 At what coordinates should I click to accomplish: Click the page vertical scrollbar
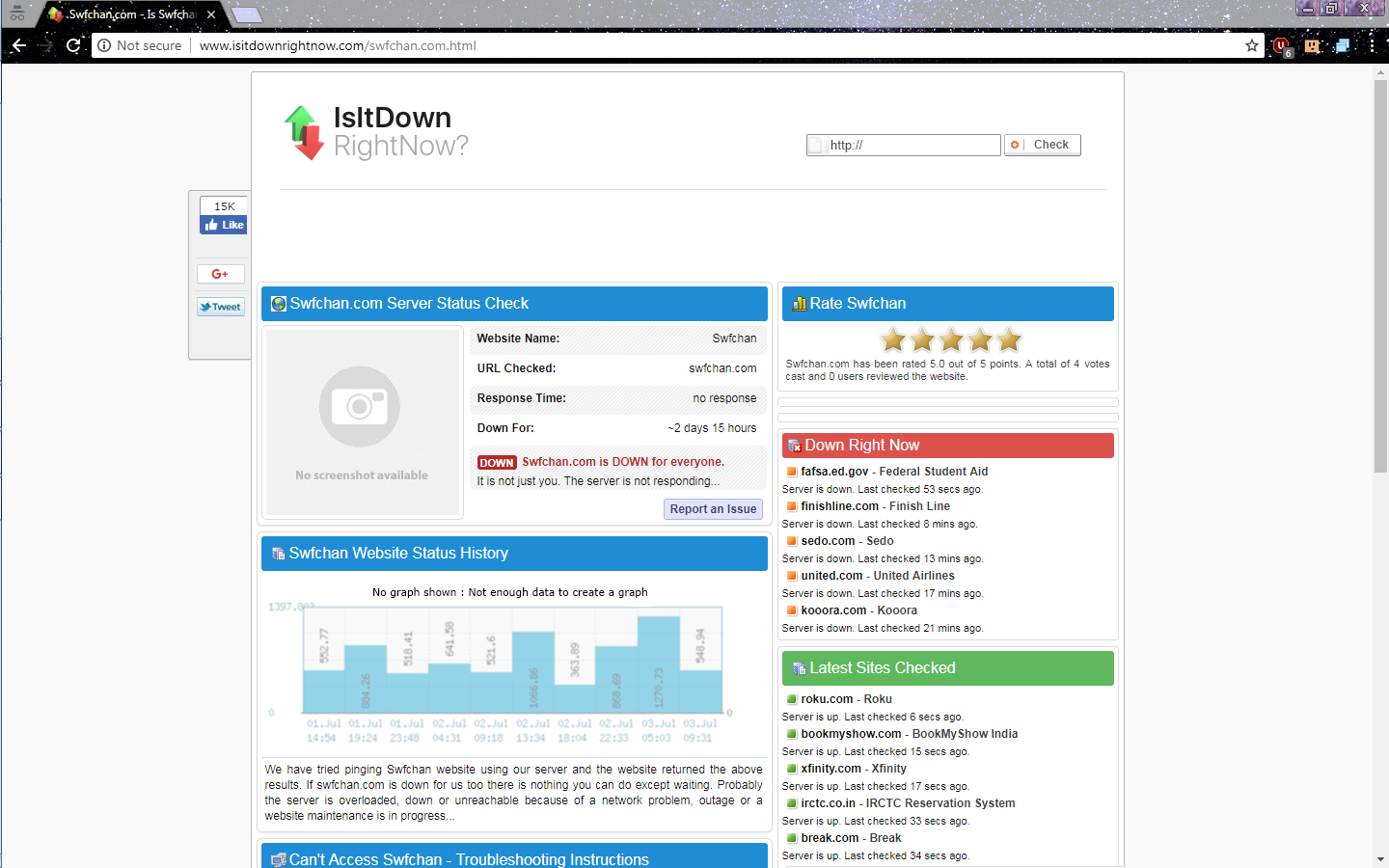1380,275
